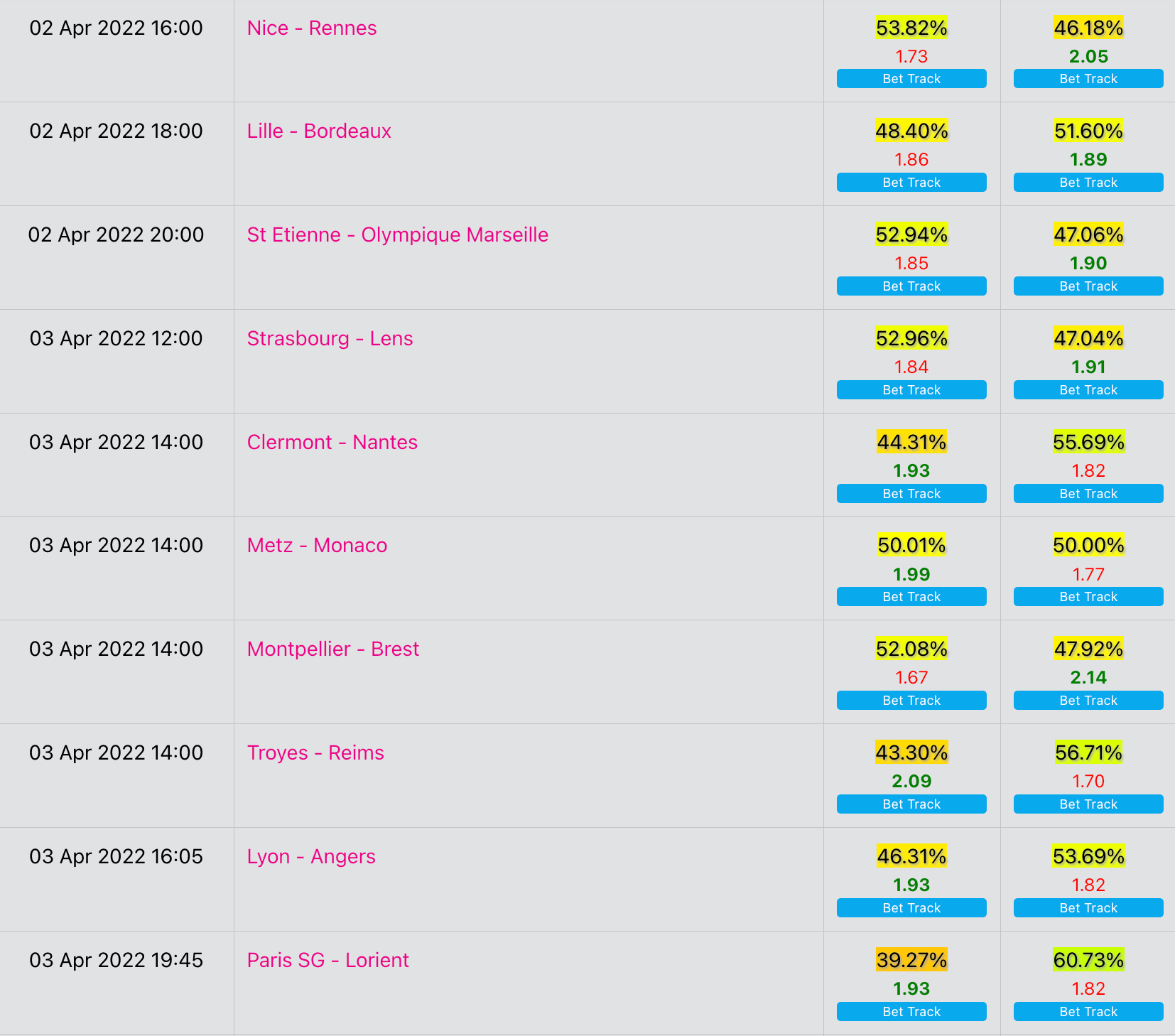
Task: Open the Strasbourg - Lens match link
Action: point(330,338)
